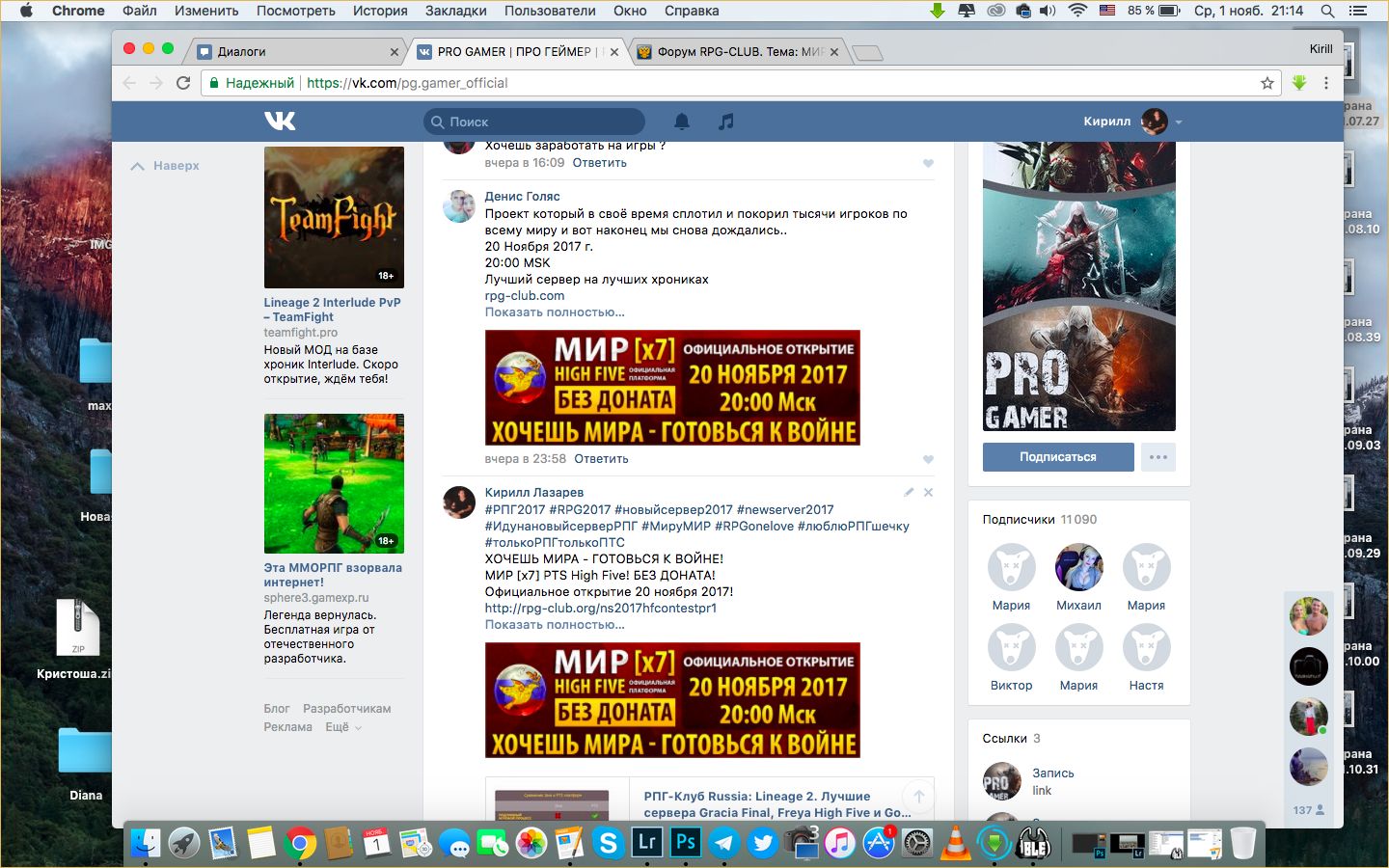The width and height of the screenshot is (1389, 868).
Task: Open App Store from the Dock
Action: click(x=879, y=843)
